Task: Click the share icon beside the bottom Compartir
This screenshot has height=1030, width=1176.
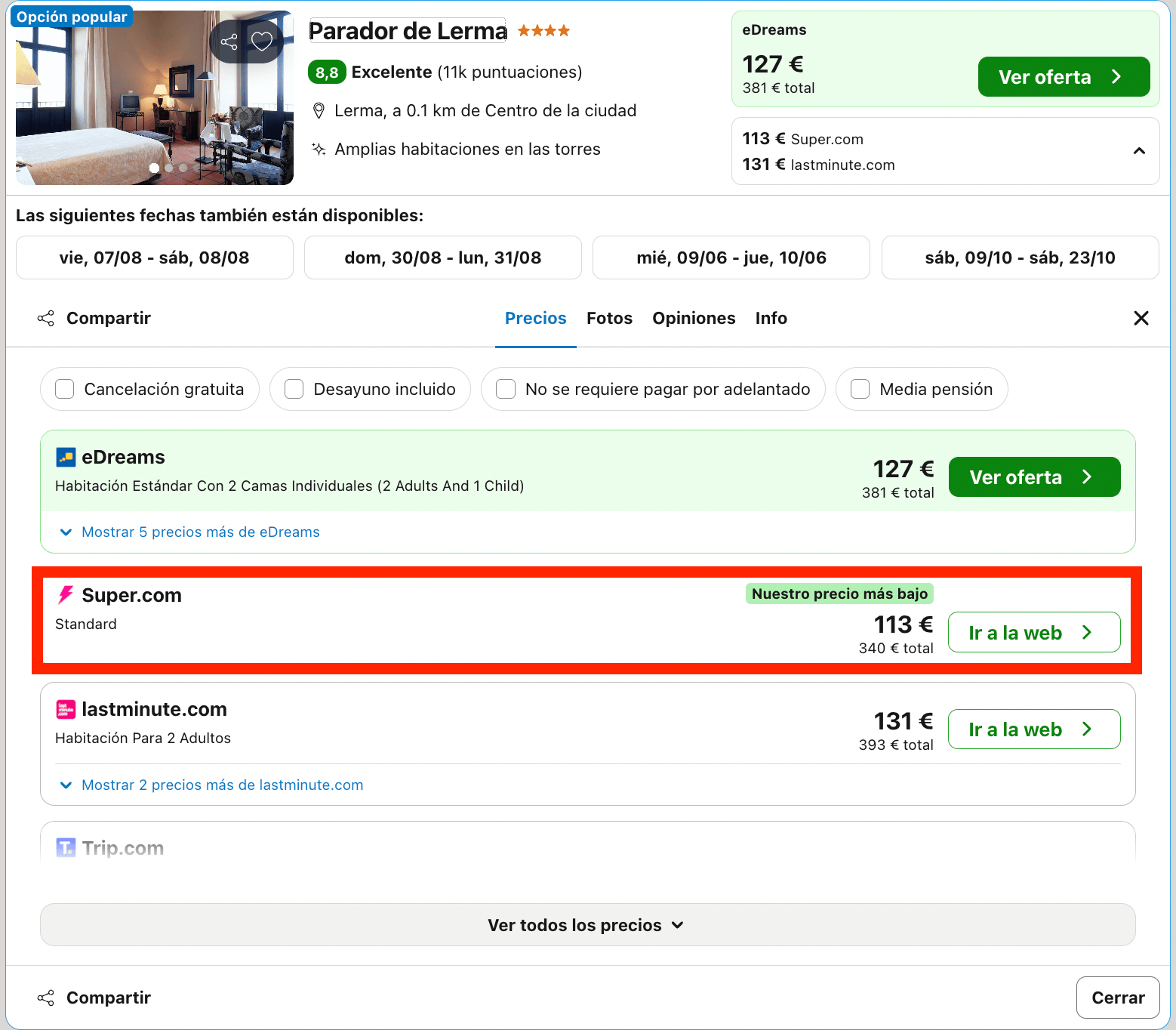Action: pos(46,998)
